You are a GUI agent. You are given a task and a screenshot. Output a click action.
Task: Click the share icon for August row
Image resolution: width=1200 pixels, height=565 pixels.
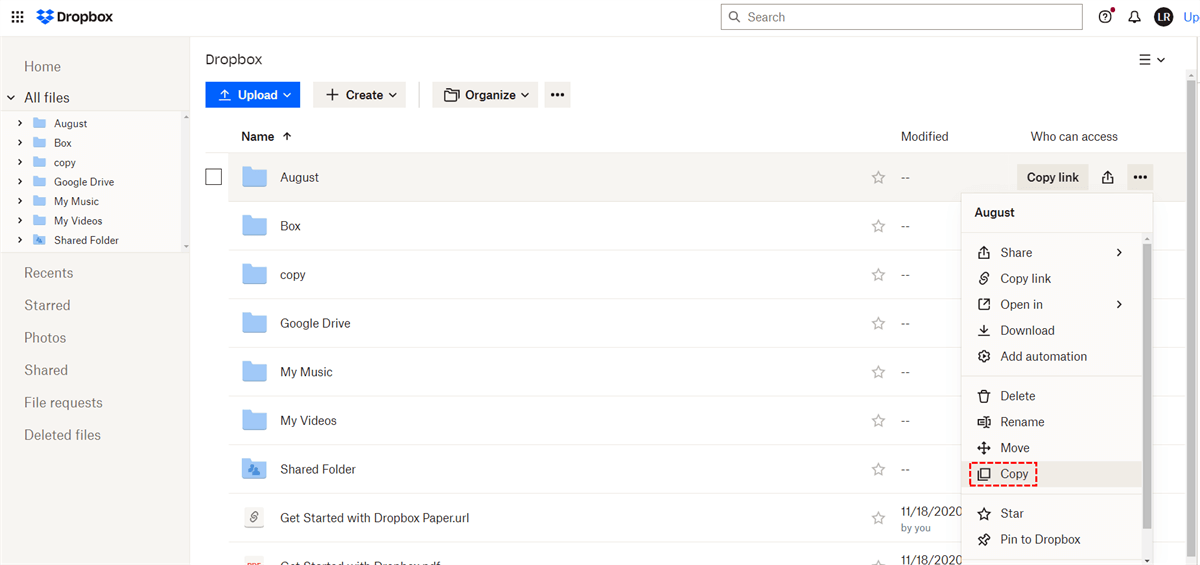tap(1107, 177)
